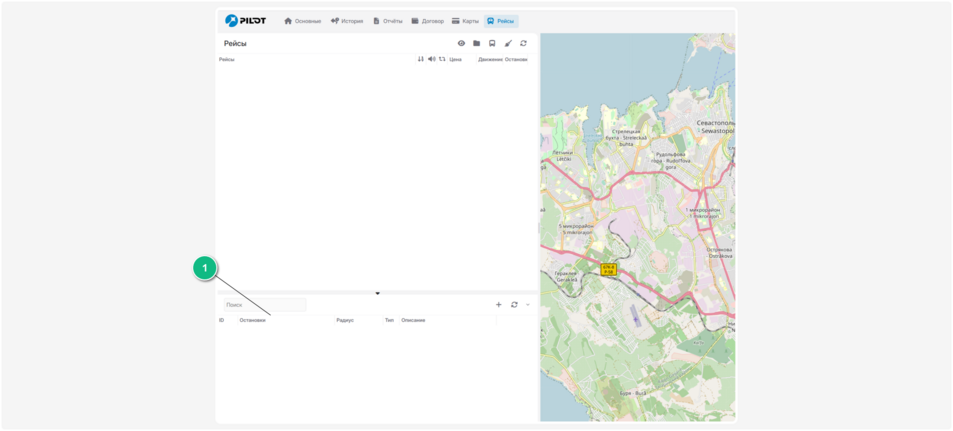Click the PILOT logo

[x=246, y=21]
